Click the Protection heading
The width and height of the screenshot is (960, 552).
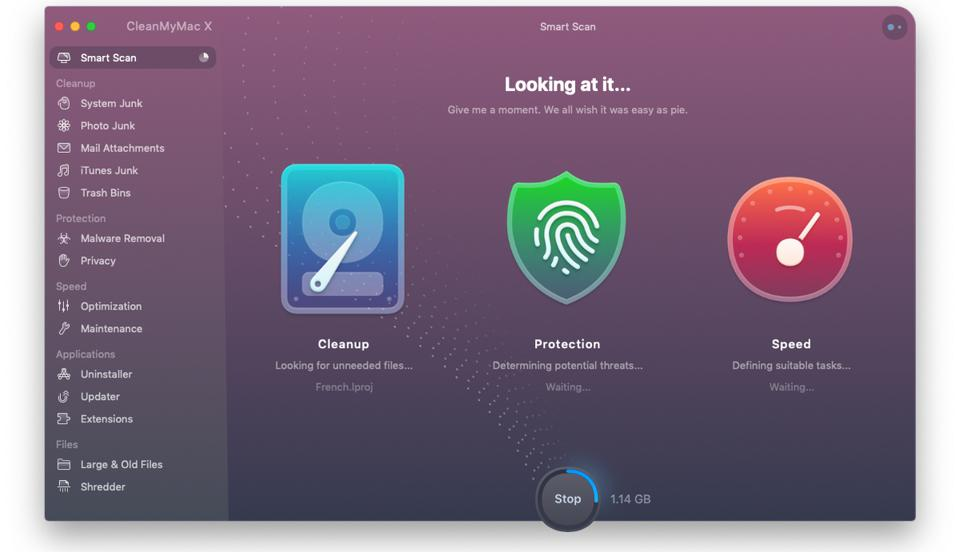[x=567, y=344]
